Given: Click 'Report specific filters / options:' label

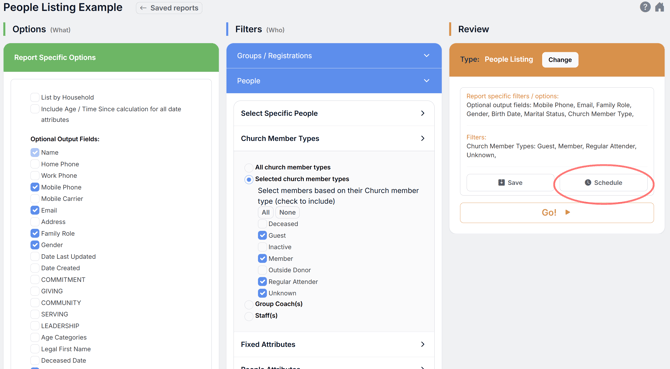Looking at the screenshot, I should [512, 96].
